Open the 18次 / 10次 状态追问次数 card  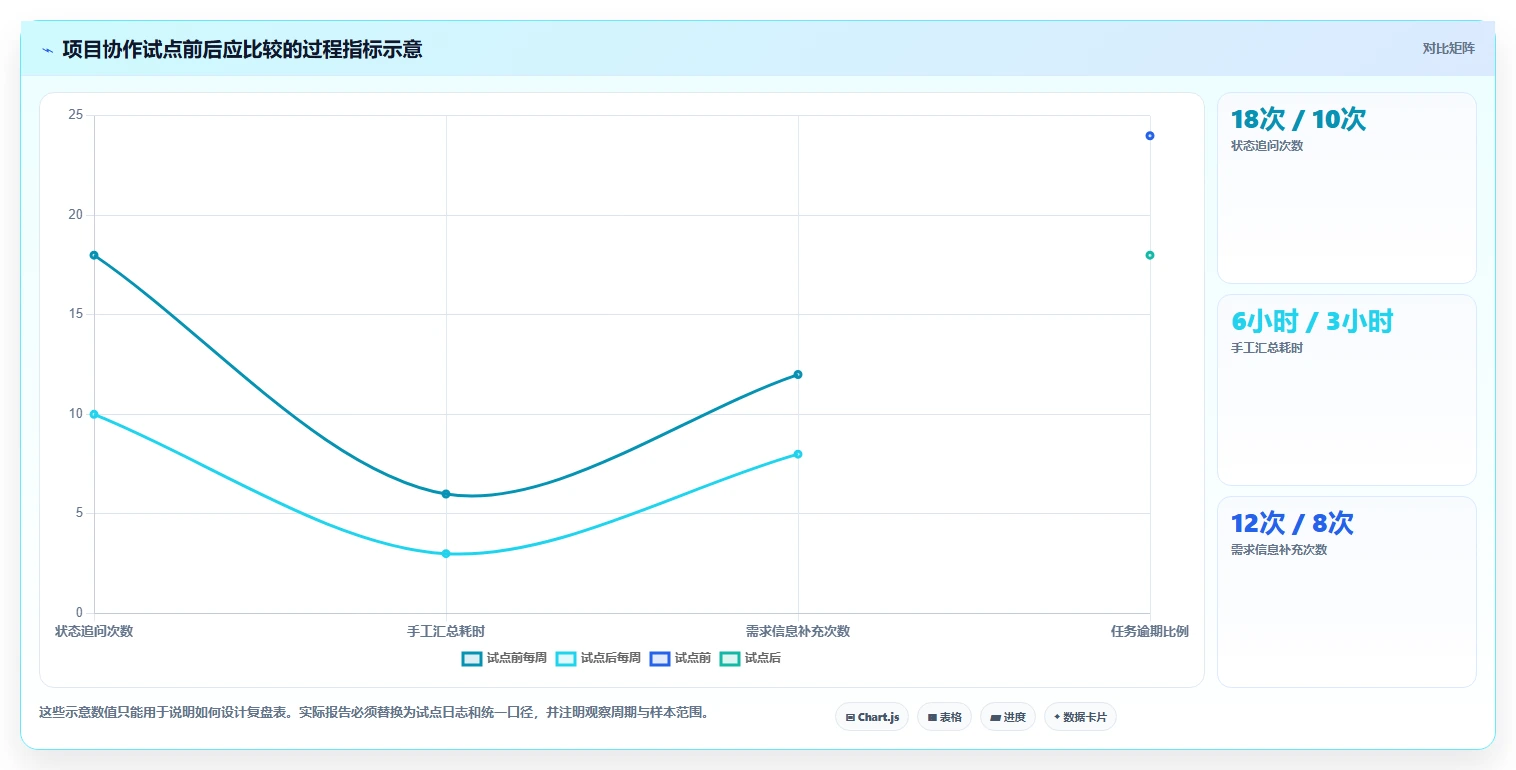pos(1346,188)
